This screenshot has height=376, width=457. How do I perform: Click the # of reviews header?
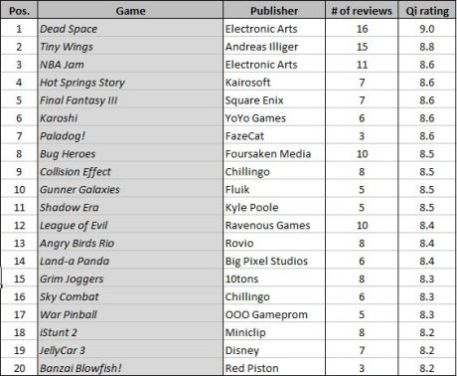[x=362, y=11]
